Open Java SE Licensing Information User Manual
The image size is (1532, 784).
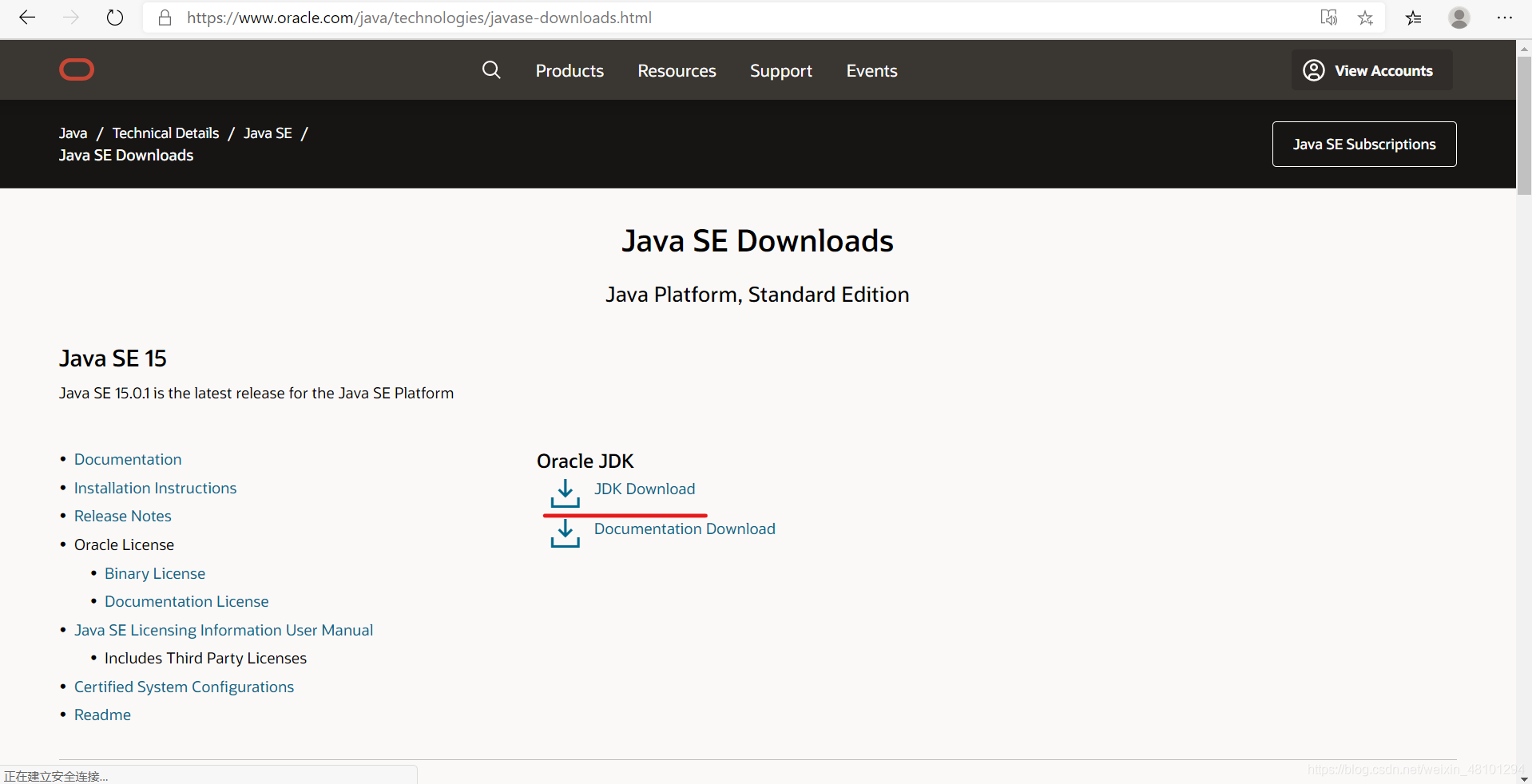point(224,630)
